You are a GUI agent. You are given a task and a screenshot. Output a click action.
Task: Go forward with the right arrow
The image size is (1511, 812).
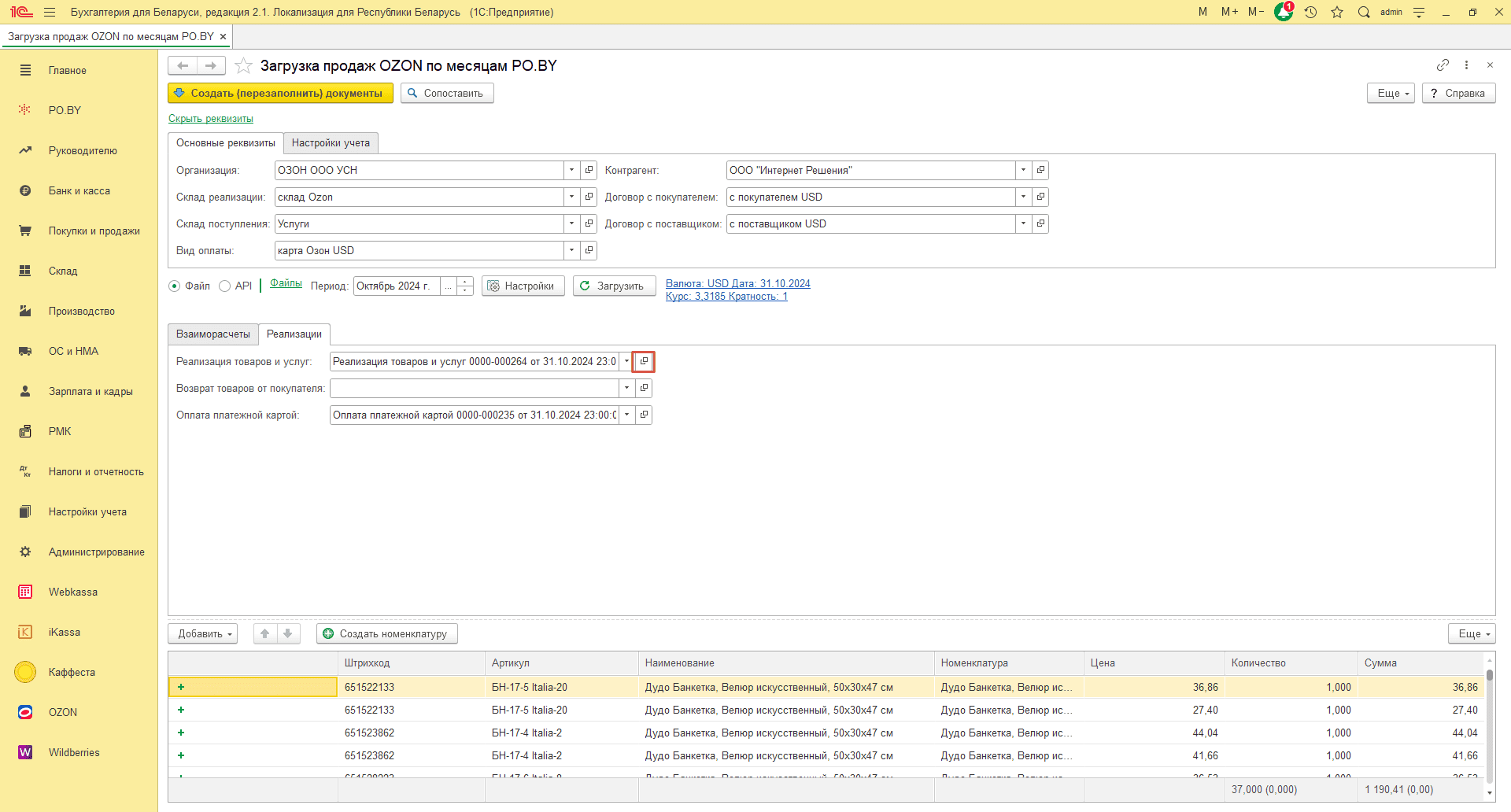click(x=211, y=65)
